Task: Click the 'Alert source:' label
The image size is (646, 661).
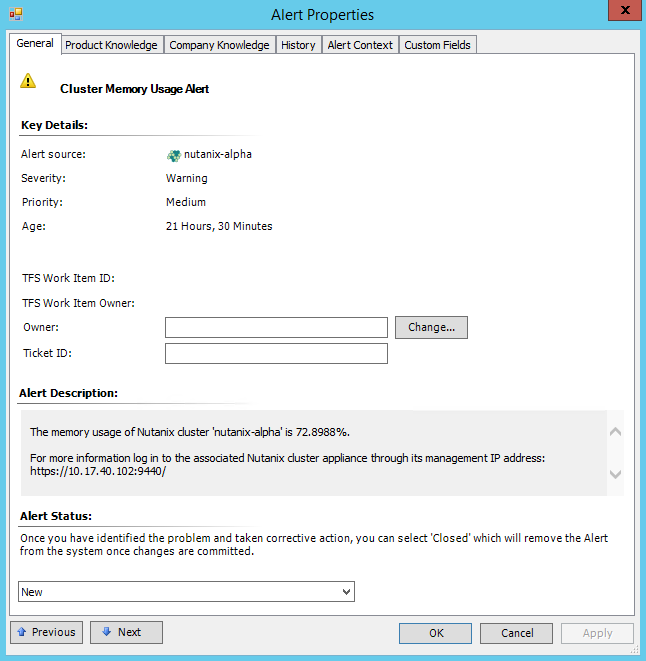Action: pyautogui.click(x=54, y=154)
